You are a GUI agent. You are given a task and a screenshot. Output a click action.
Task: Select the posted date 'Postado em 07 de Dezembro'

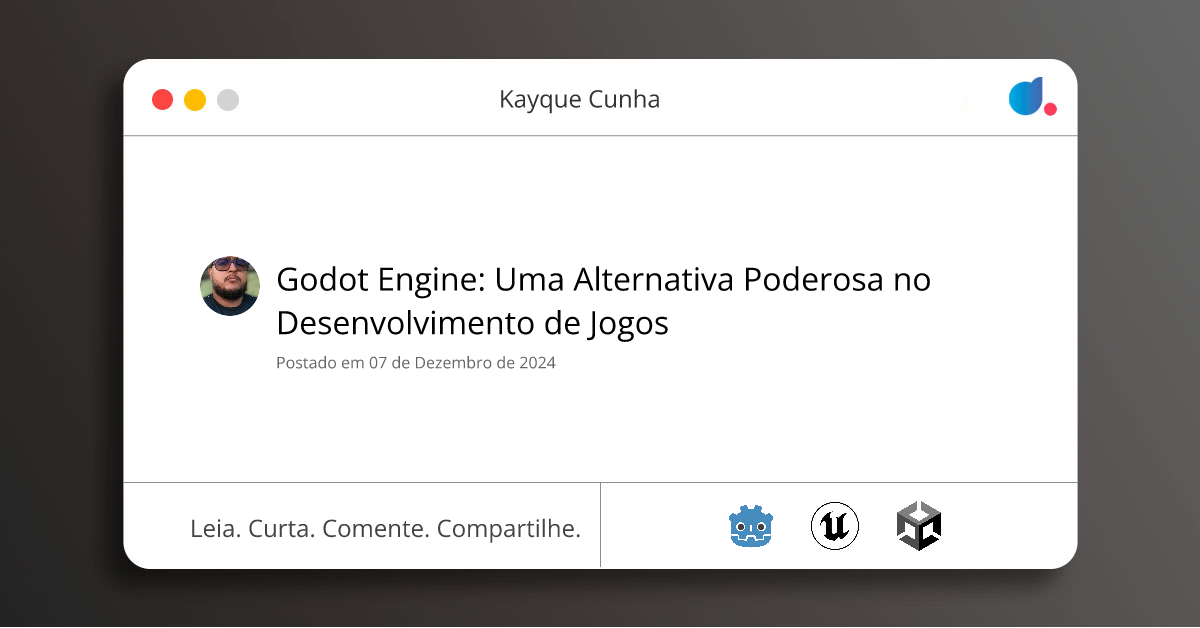tap(415, 363)
